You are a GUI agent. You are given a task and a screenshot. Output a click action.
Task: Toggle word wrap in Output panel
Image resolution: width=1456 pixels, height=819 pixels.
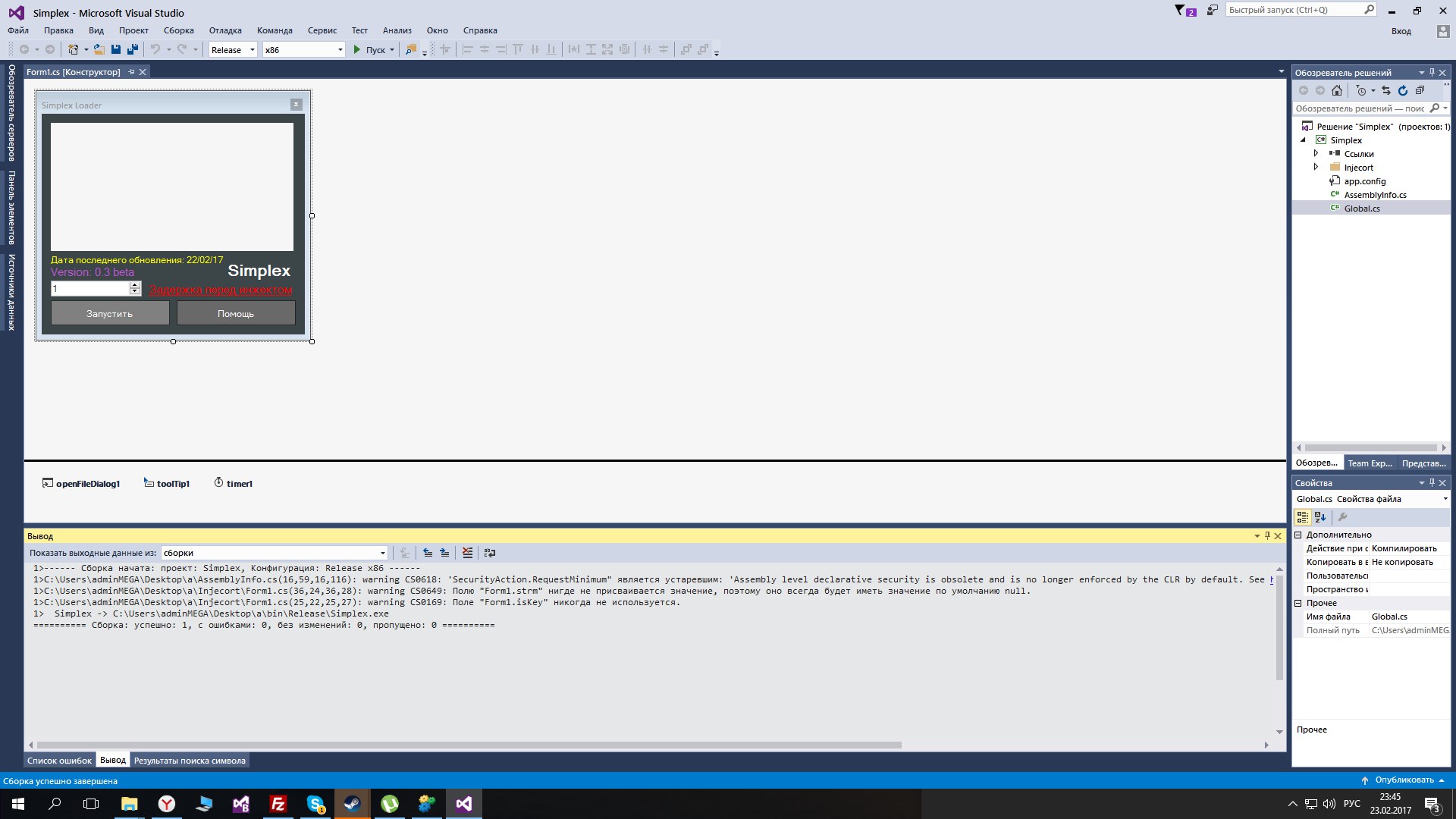(x=490, y=553)
